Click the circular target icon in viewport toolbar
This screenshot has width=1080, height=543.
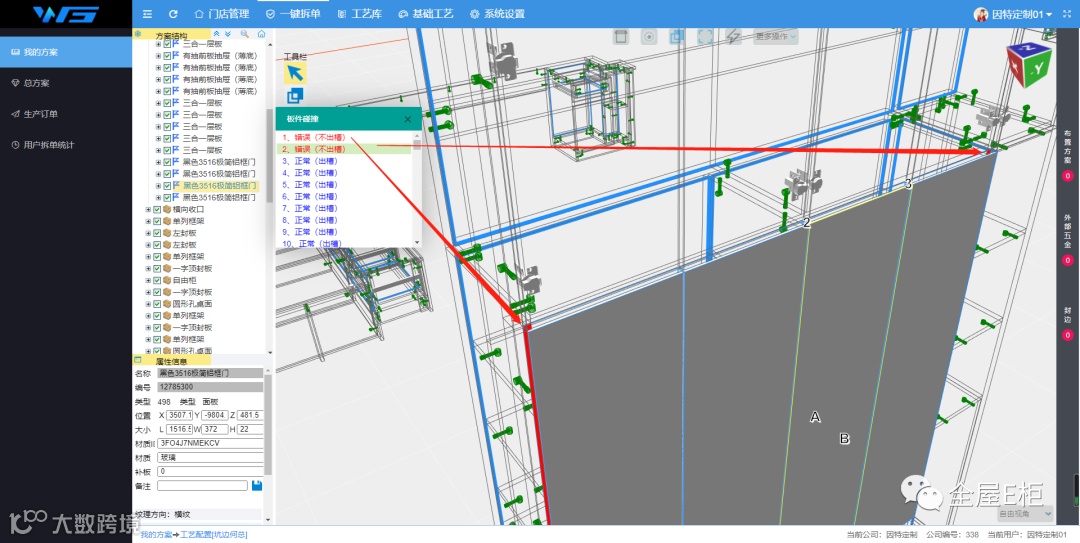tap(649, 37)
